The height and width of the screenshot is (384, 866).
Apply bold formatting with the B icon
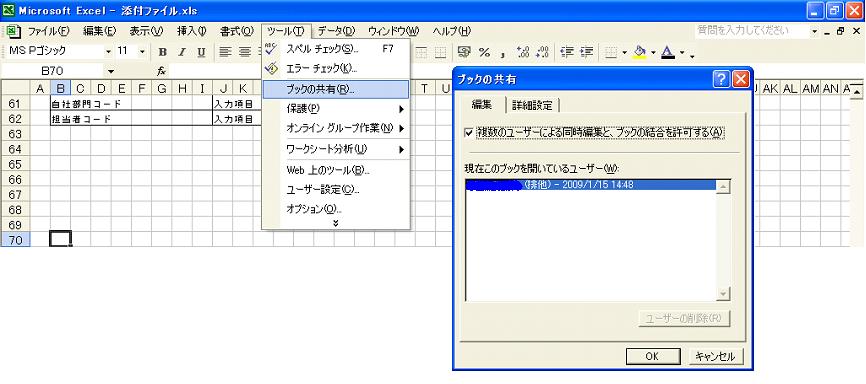point(162,52)
